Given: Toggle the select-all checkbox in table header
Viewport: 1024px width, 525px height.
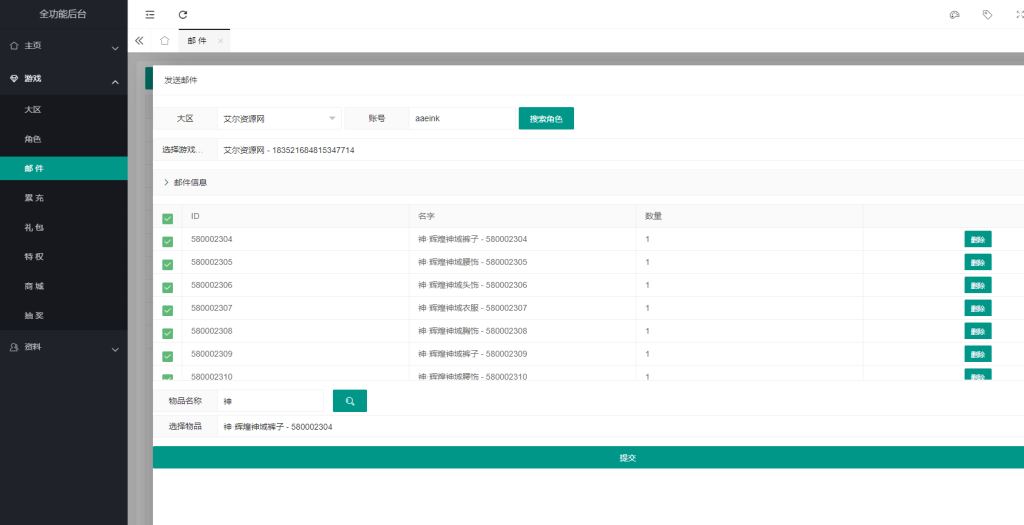Looking at the screenshot, I should (167, 218).
